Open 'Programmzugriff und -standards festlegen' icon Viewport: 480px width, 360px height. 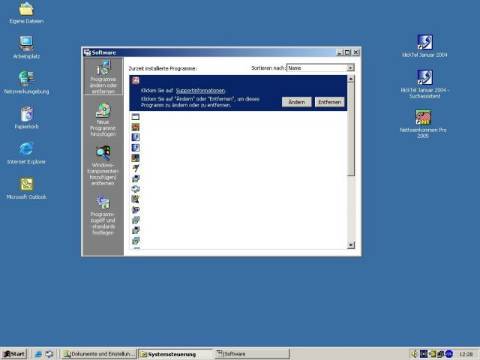click(103, 215)
